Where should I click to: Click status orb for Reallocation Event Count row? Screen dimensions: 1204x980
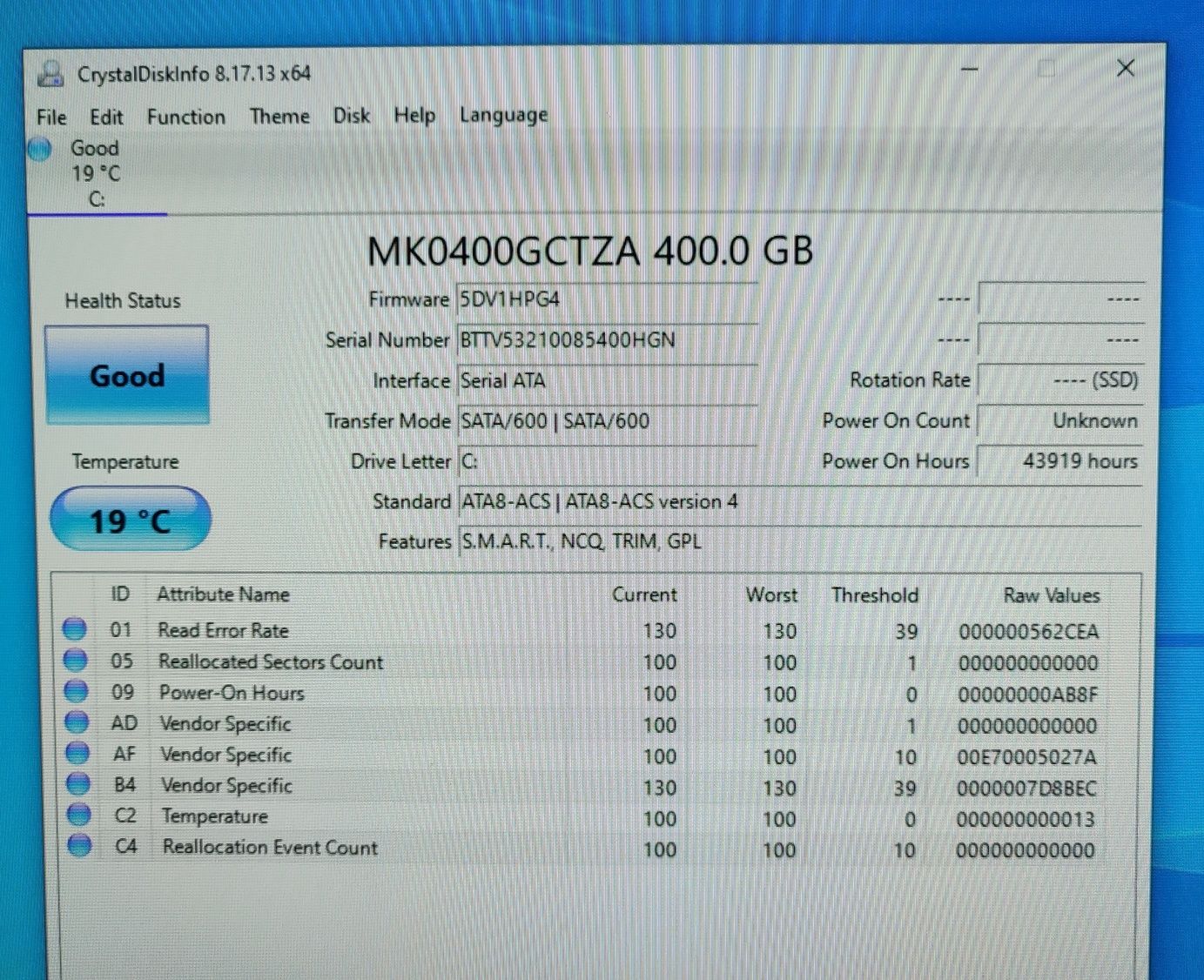coord(80,845)
